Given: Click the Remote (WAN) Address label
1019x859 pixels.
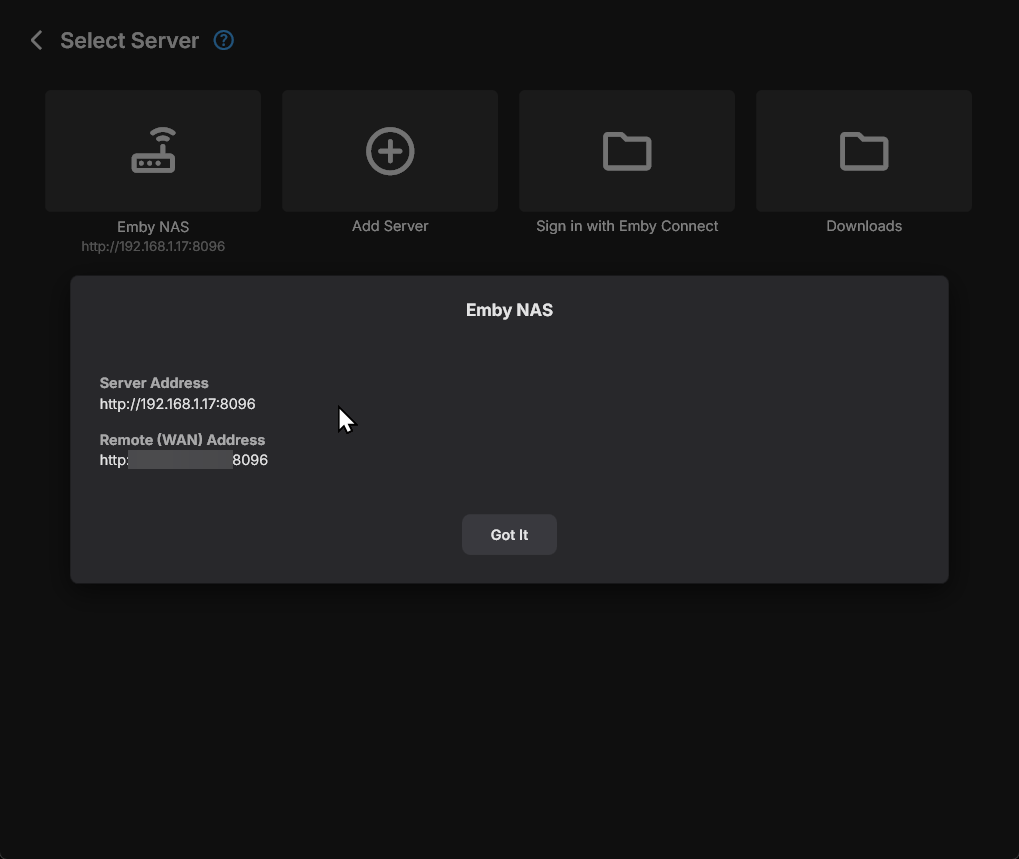Looking at the screenshot, I should pos(182,440).
